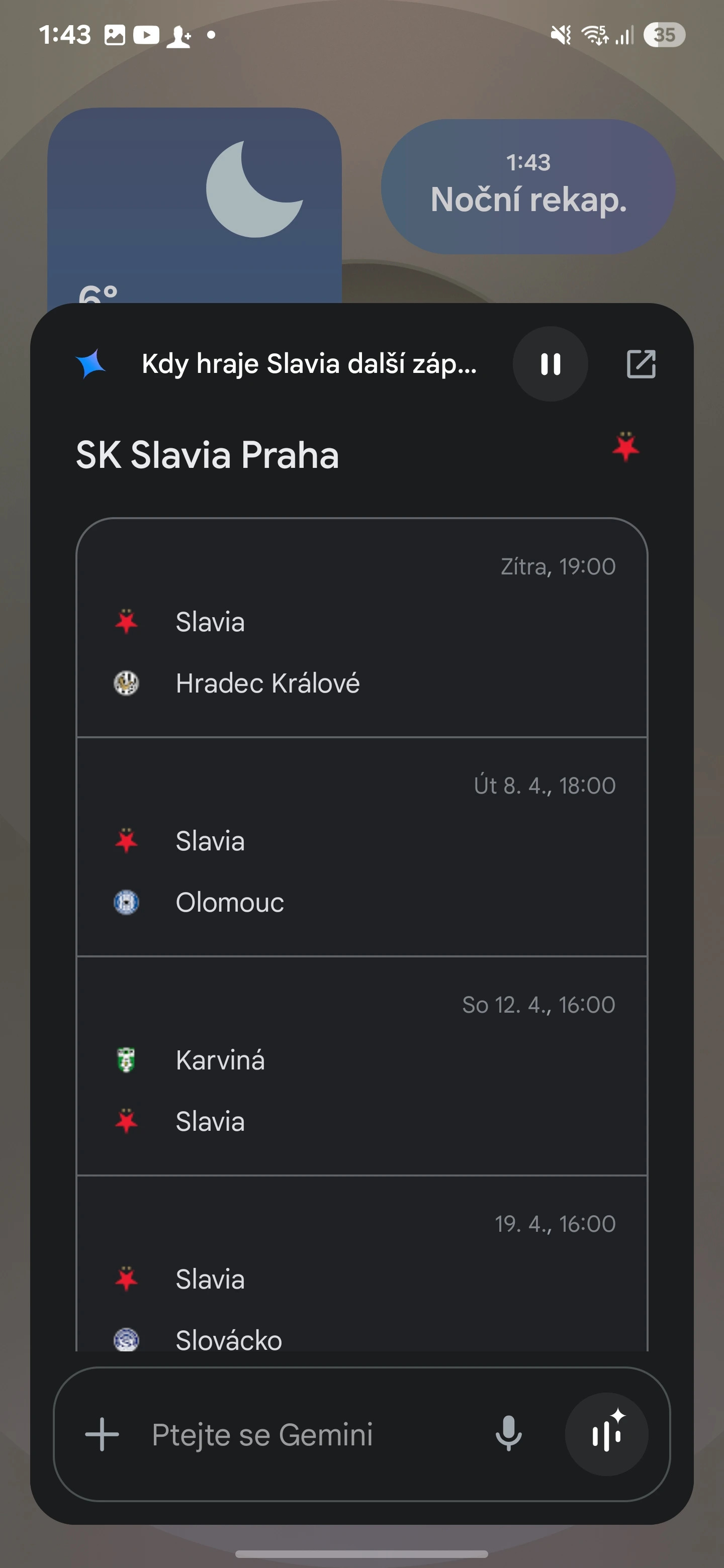Tap the battery indicator in status bar

pos(664,35)
